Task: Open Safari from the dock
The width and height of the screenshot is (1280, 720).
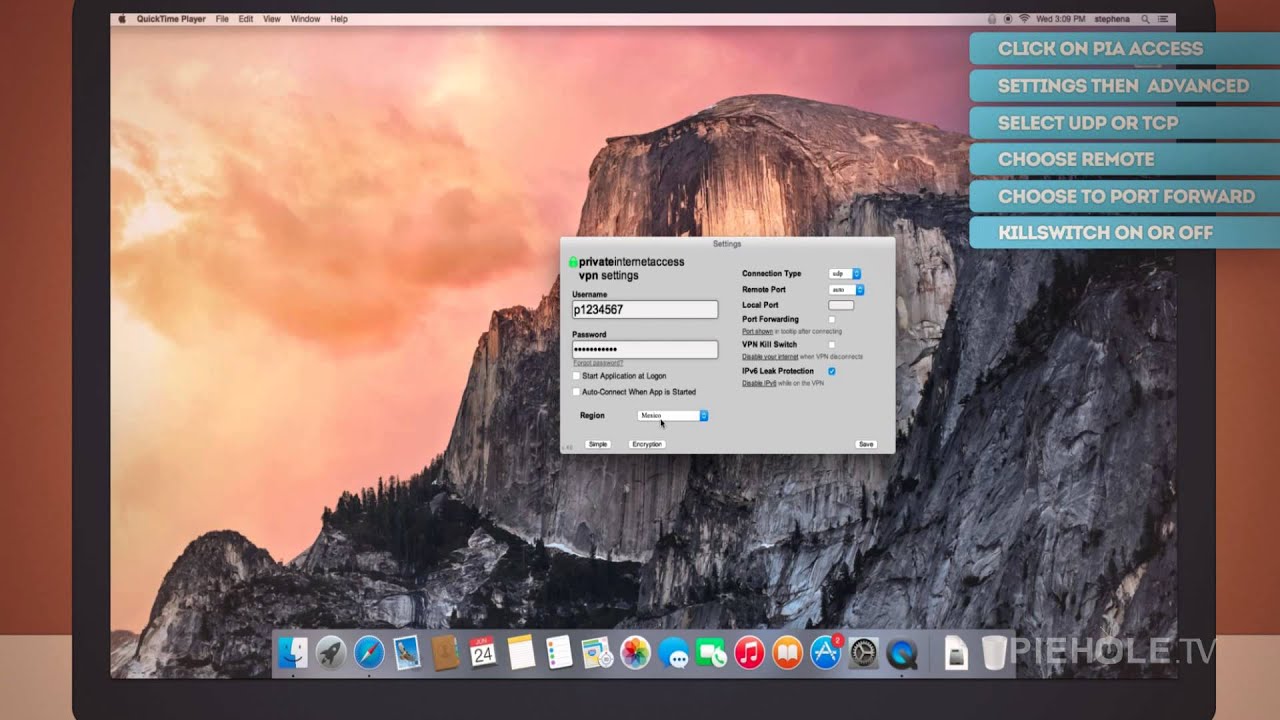Action: point(369,654)
